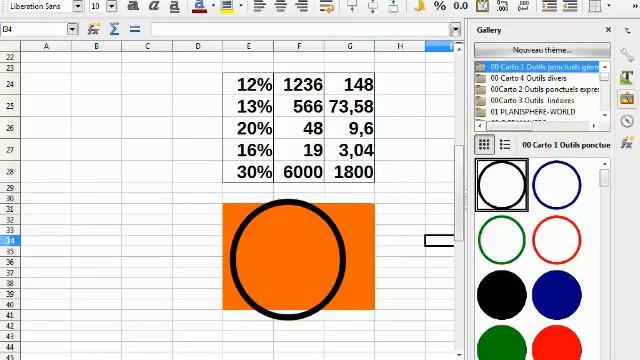Toggle bold formatting in the toolbar
Screen dimensions: 640x360
[133, 6]
